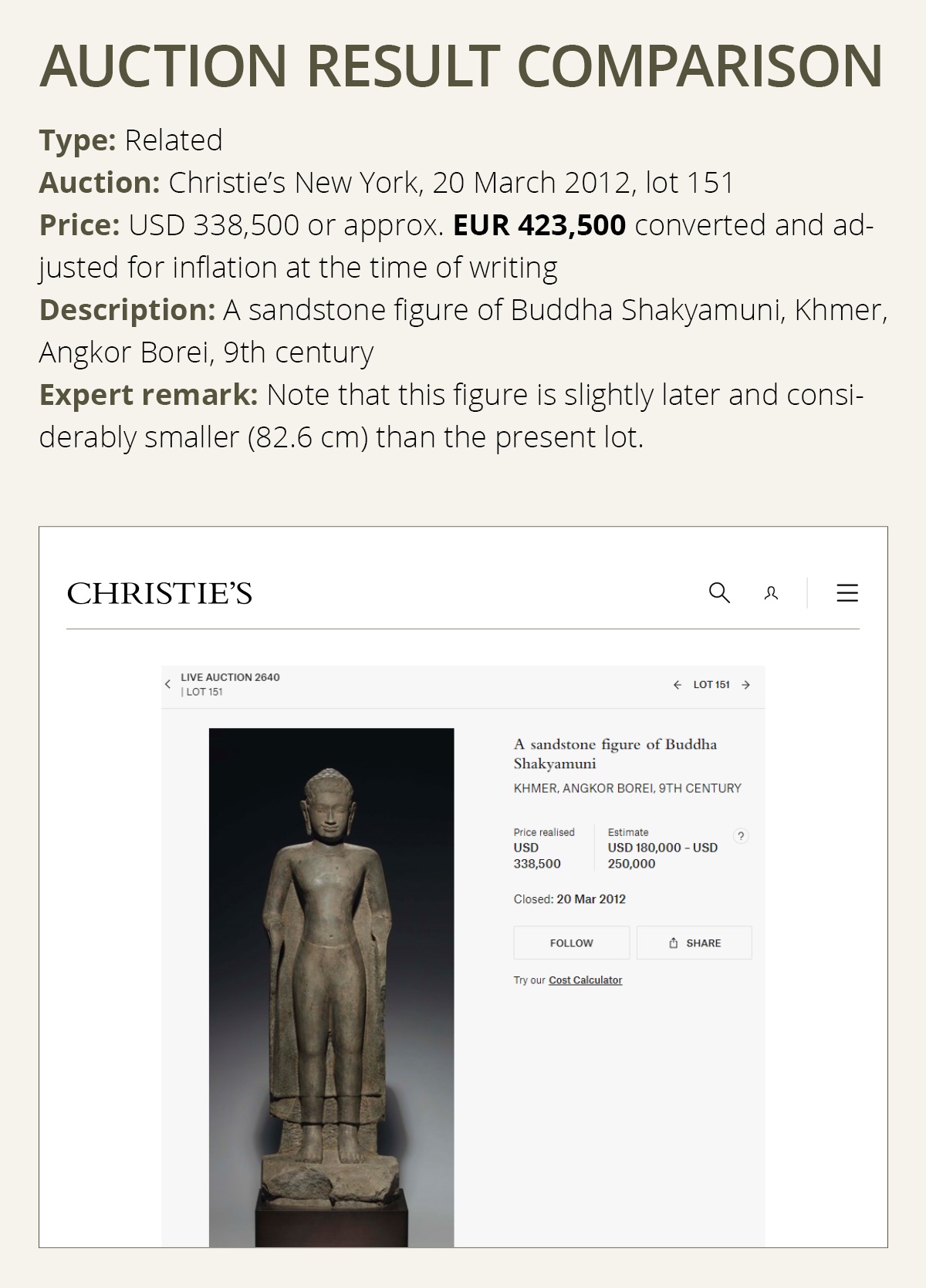Open the Estimate help question mark

point(740,835)
